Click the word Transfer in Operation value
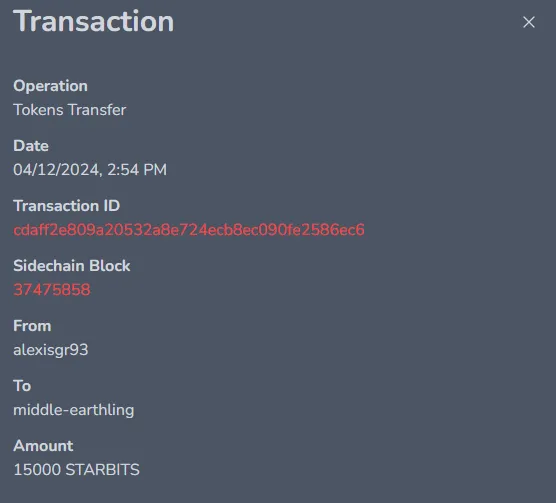This screenshot has height=503, width=556. (97, 110)
